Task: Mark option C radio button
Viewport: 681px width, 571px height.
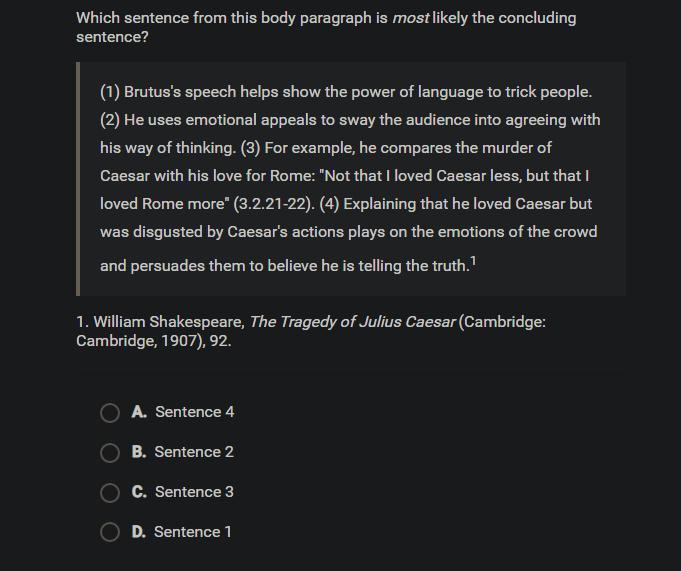Action: [110, 492]
